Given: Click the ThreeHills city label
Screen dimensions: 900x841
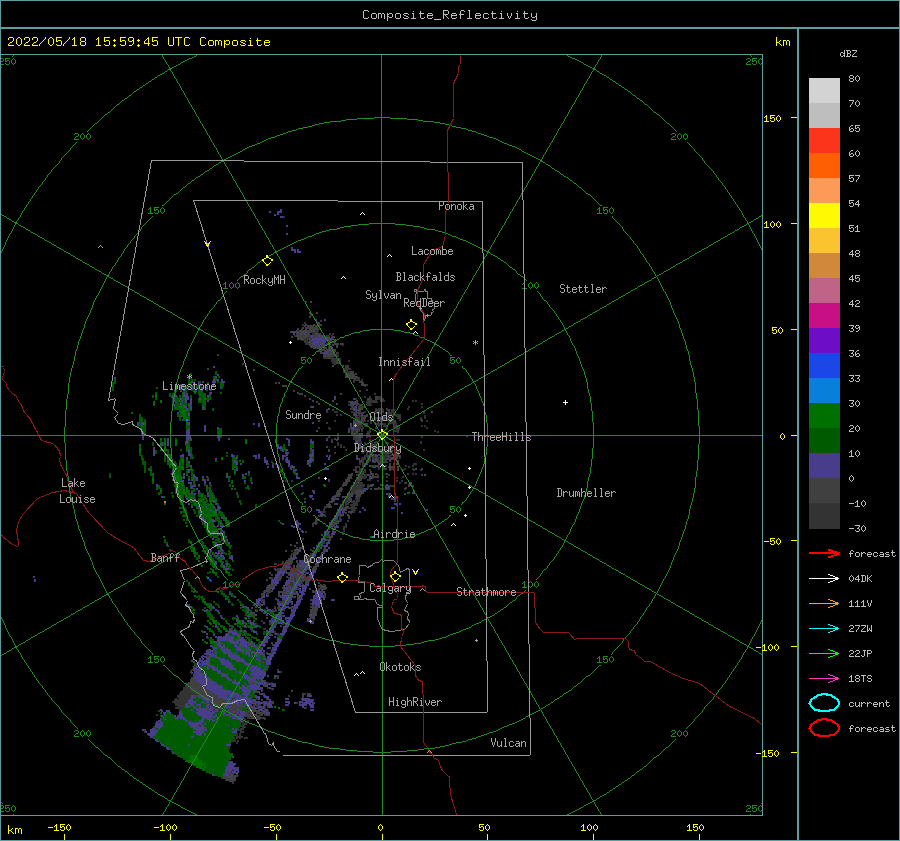Looking at the screenshot, I should pos(501,437).
